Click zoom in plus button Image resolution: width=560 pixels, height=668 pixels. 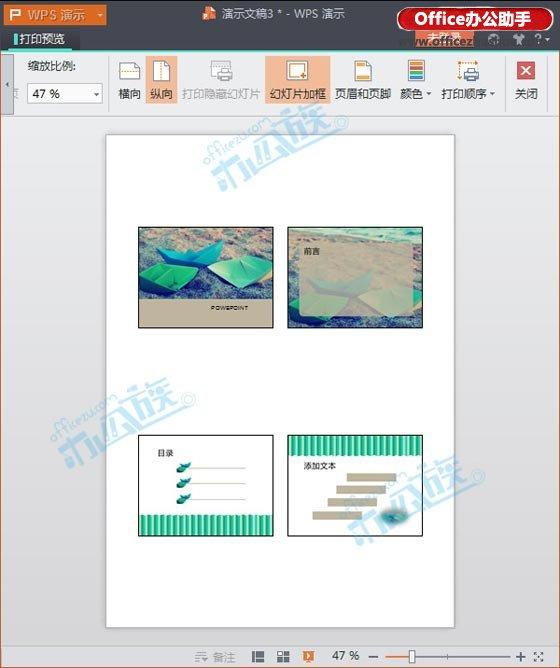pyautogui.click(x=520, y=656)
